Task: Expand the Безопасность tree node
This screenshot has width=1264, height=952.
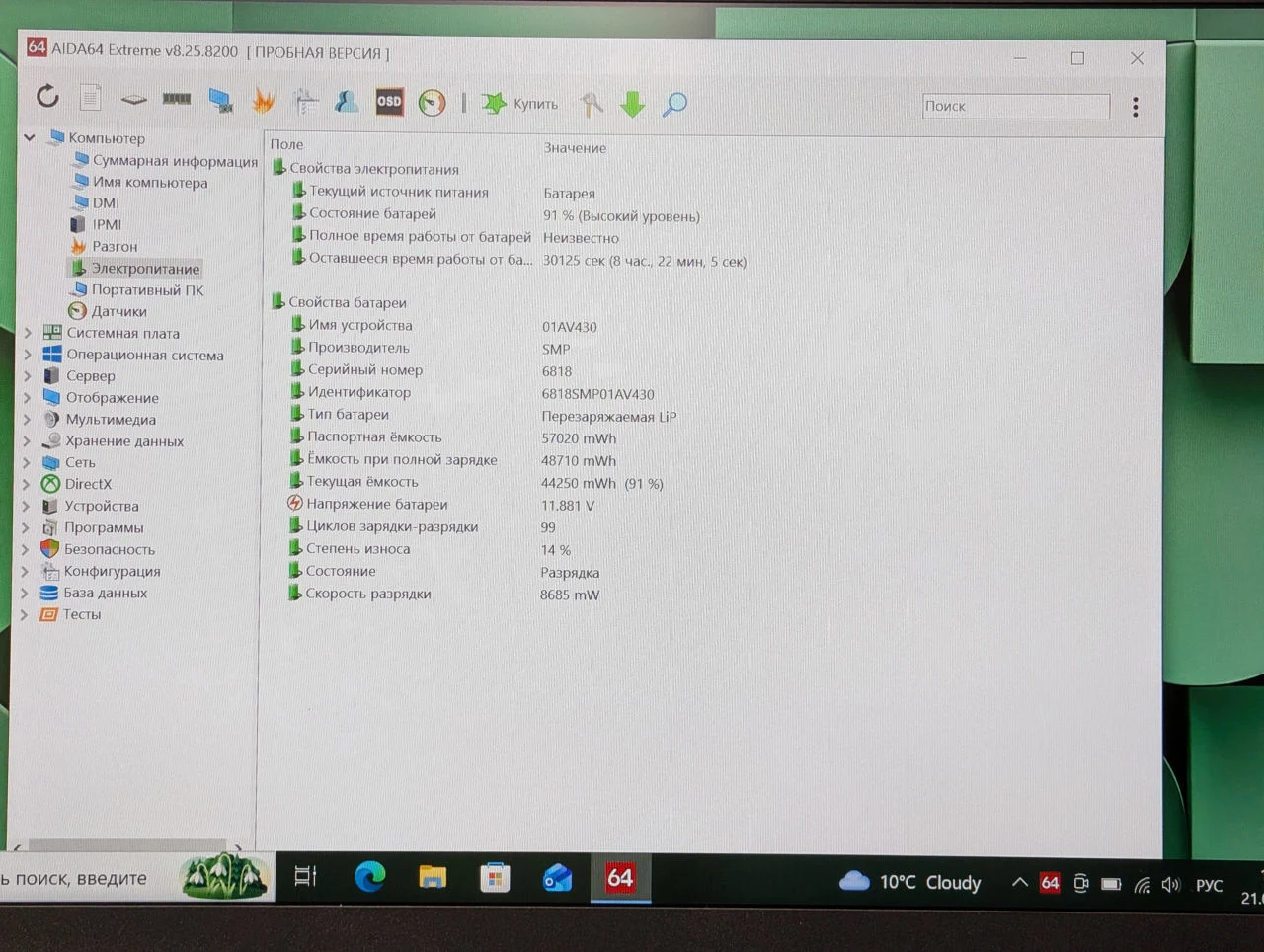Action: [x=26, y=549]
